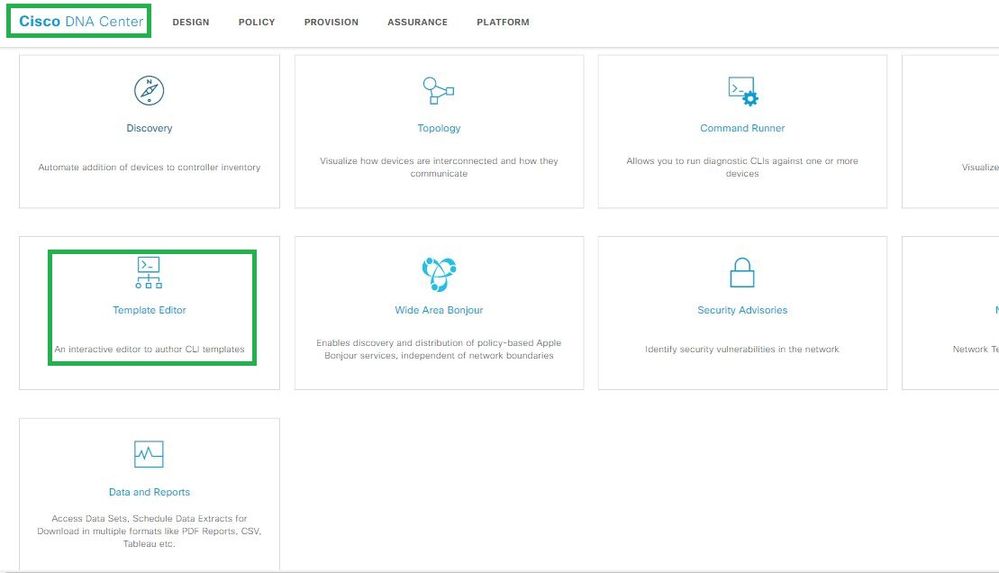Open the Template Editor link
Viewport: 999px width, 573px height.
click(x=149, y=310)
